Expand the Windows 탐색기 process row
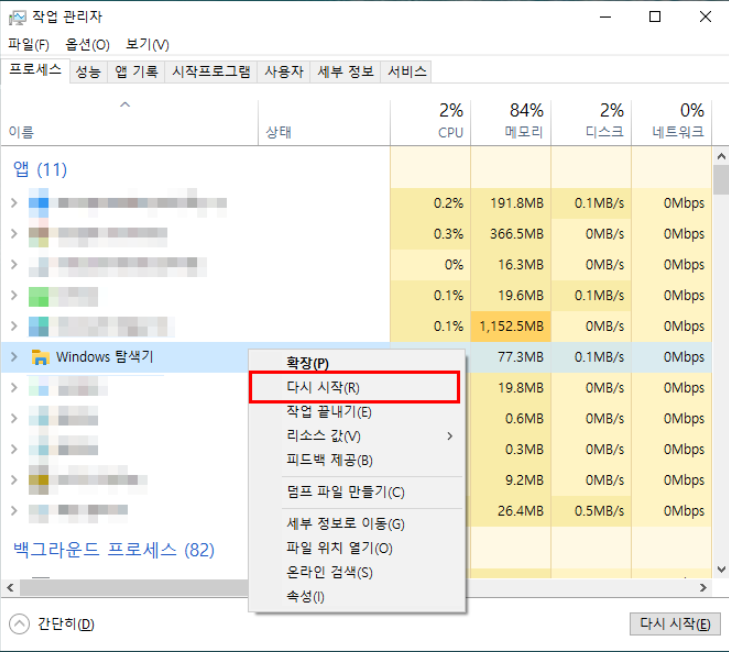The width and height of the screenshot is (729, 653). pos(14,357)
